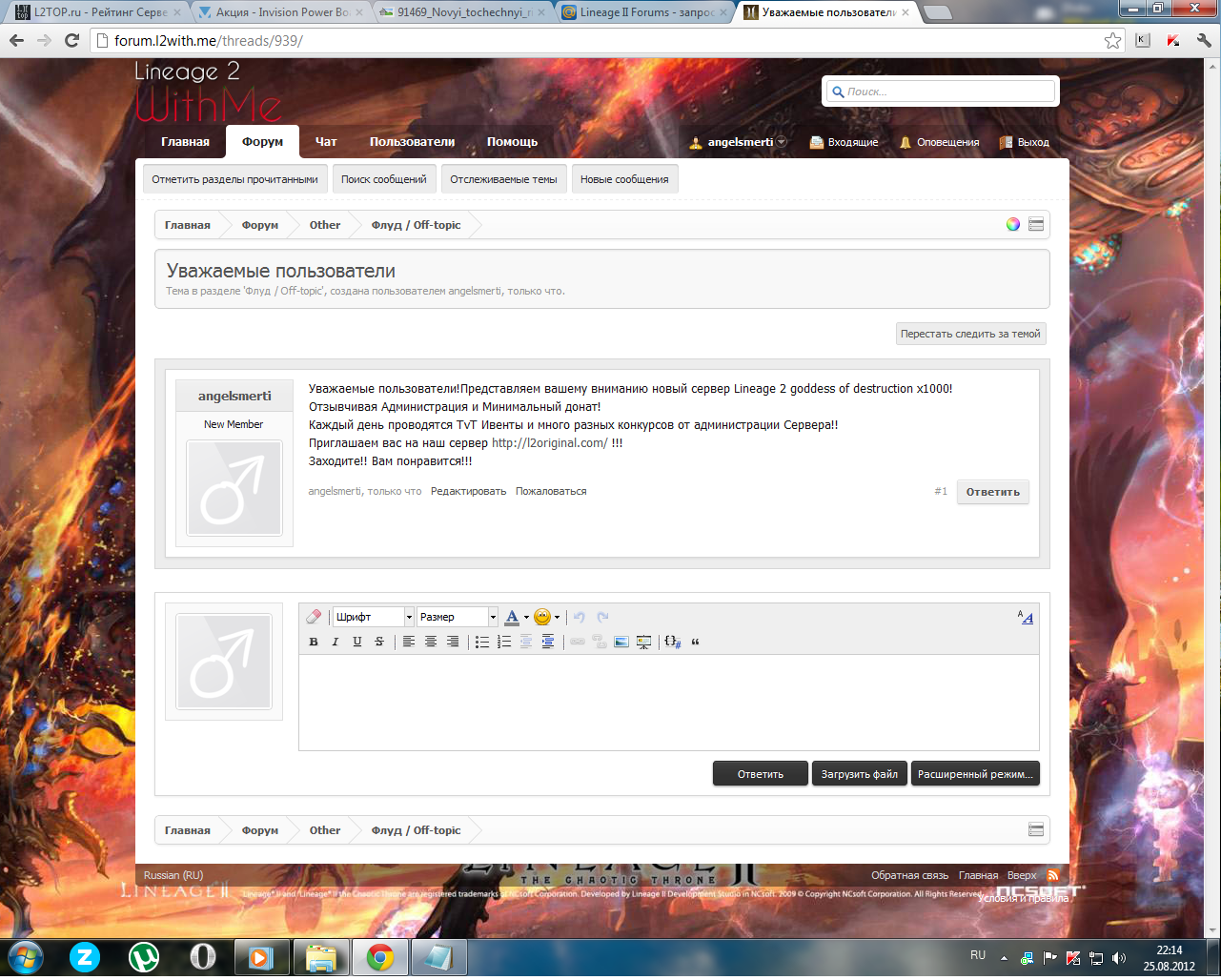Click the Chrome wrench menu icon

click(1203, 40)
